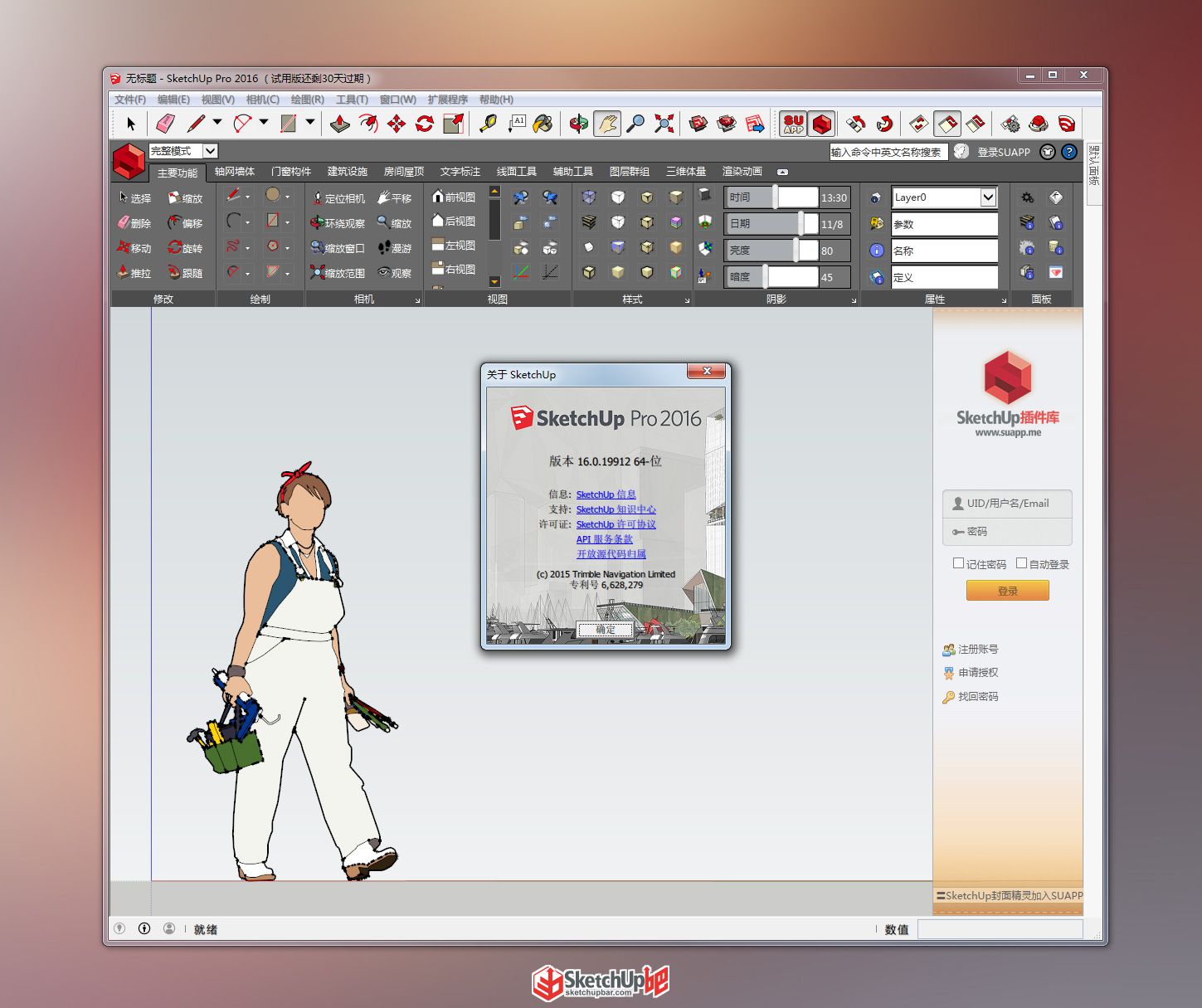Image resolution: width=1202 pixels, height=1008 pixels.
Task: Toggle the Pan hand tool in top toolbar
Action: (607, 124)
